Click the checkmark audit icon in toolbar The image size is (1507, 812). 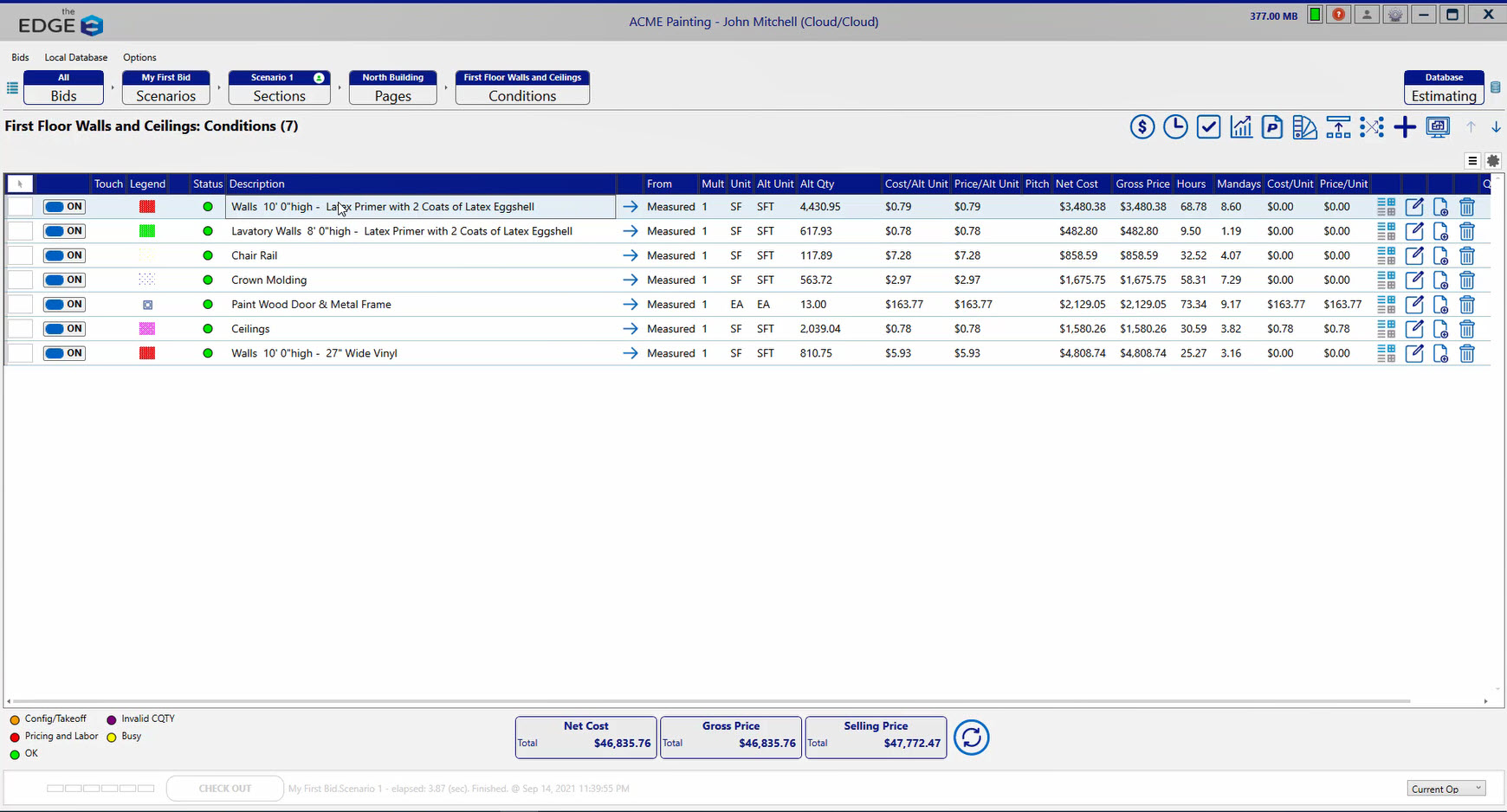pyautogui.click(x=1209, y=126)
